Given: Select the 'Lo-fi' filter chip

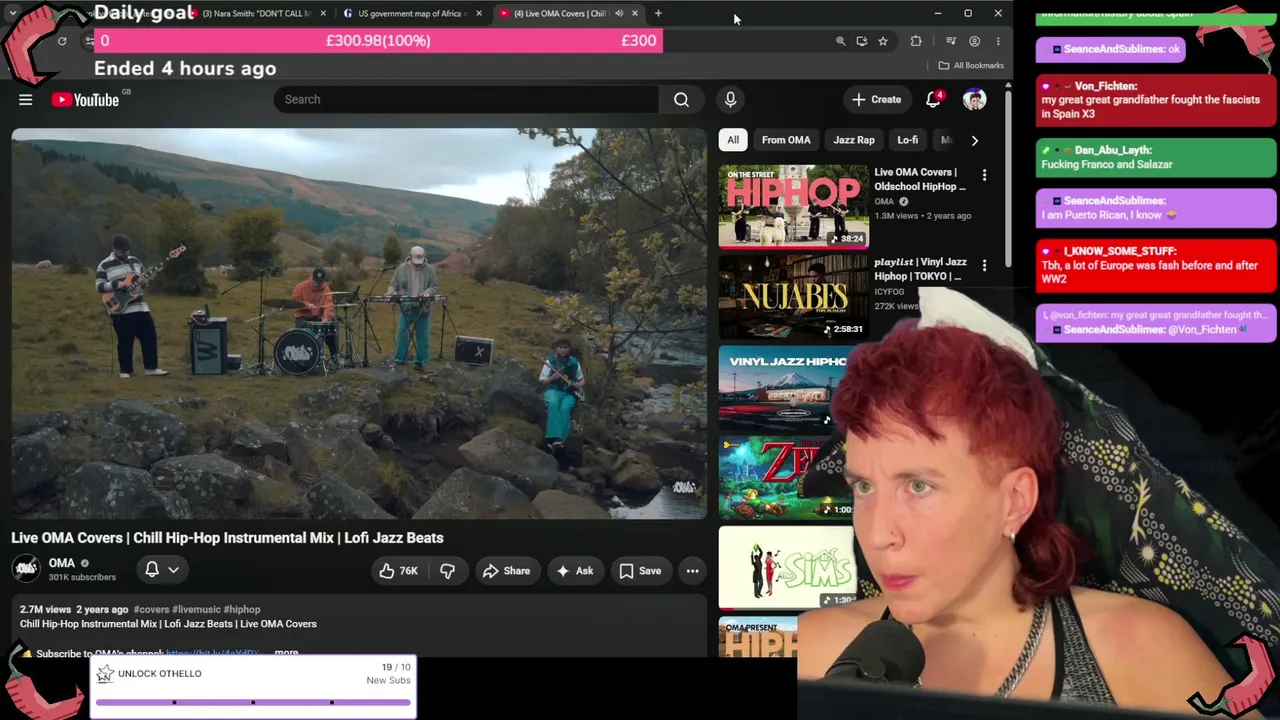Looking at the screenshot, I should (x=907, y=140).
